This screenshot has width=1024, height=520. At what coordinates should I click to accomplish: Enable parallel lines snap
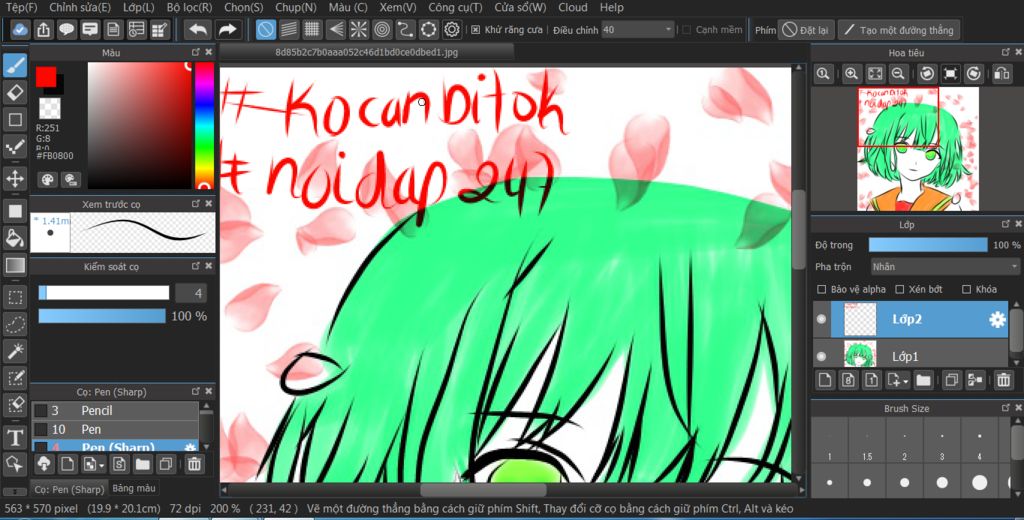[289, 29]
